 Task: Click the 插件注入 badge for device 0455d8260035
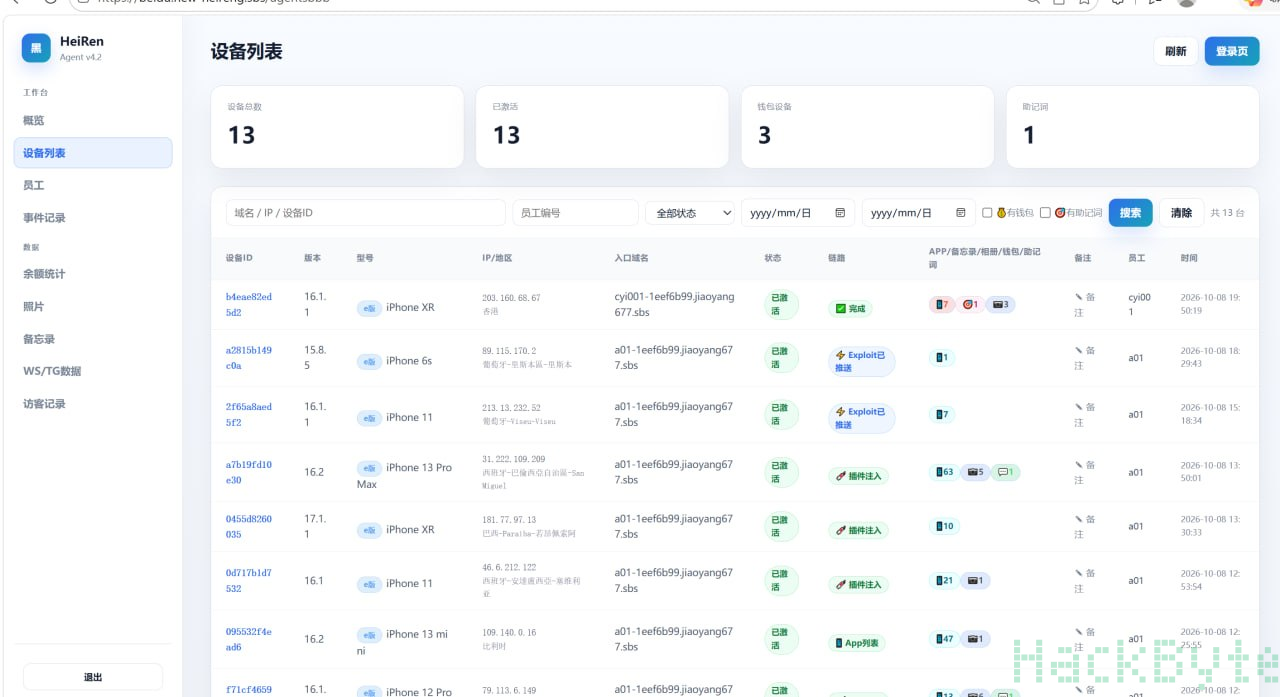pyautogui.click(x=859, y=530)
